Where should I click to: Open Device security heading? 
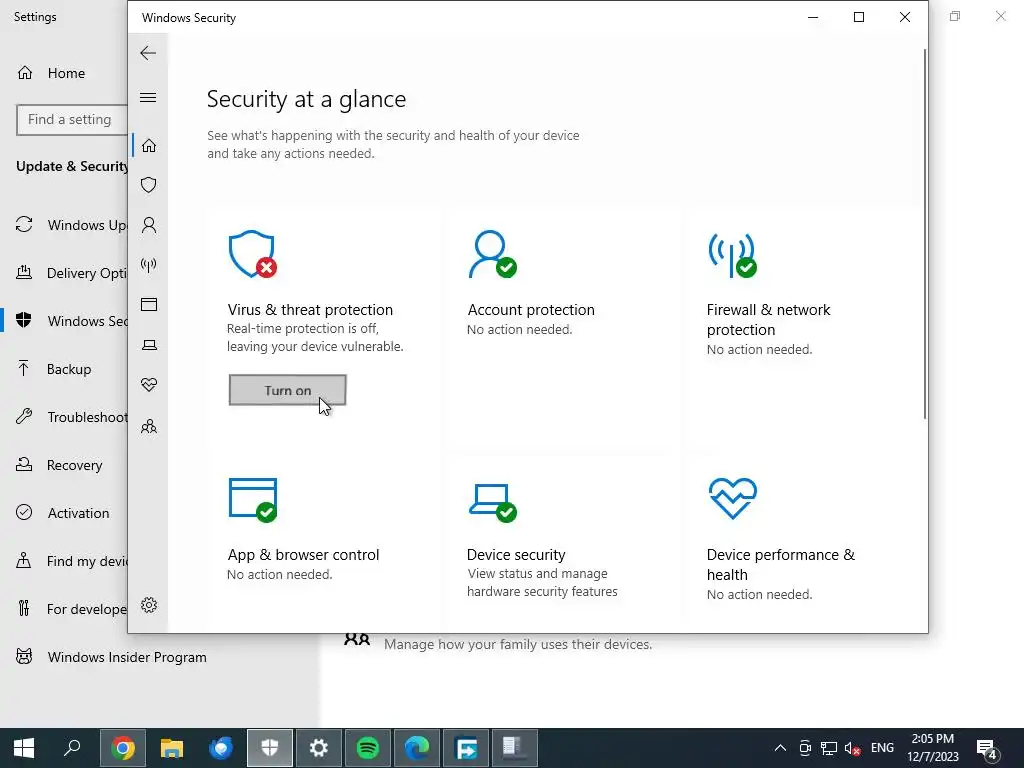(x=516, y=554)
